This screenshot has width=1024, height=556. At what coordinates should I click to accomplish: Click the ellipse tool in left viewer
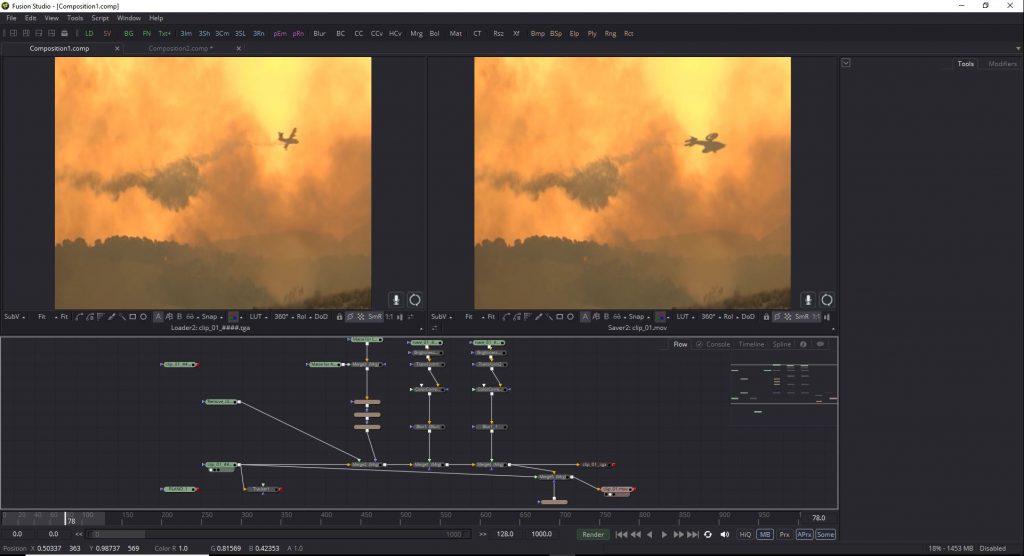[143, 317]
